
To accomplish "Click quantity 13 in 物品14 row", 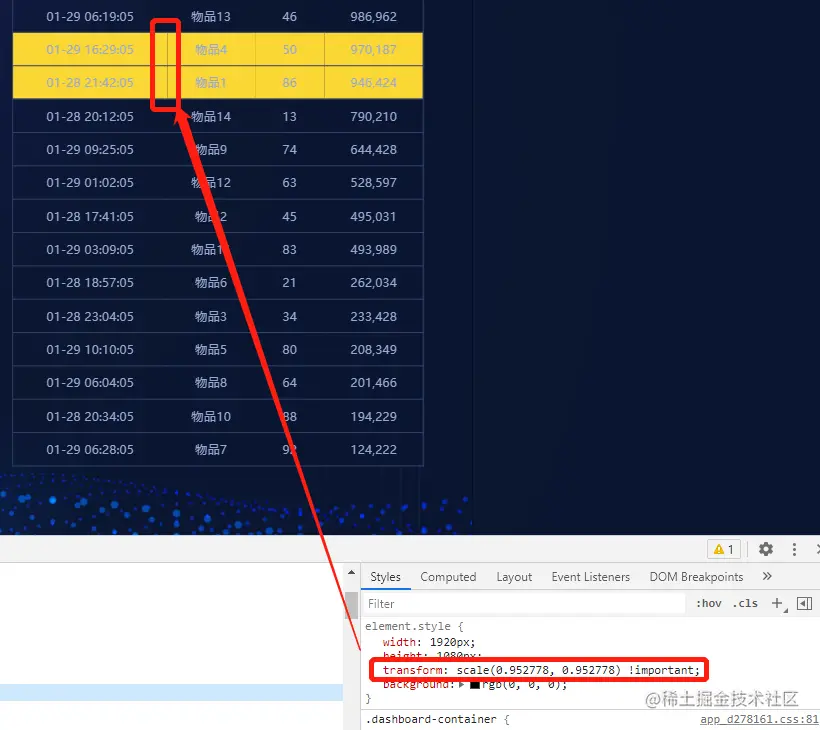I will pos(289,116).
